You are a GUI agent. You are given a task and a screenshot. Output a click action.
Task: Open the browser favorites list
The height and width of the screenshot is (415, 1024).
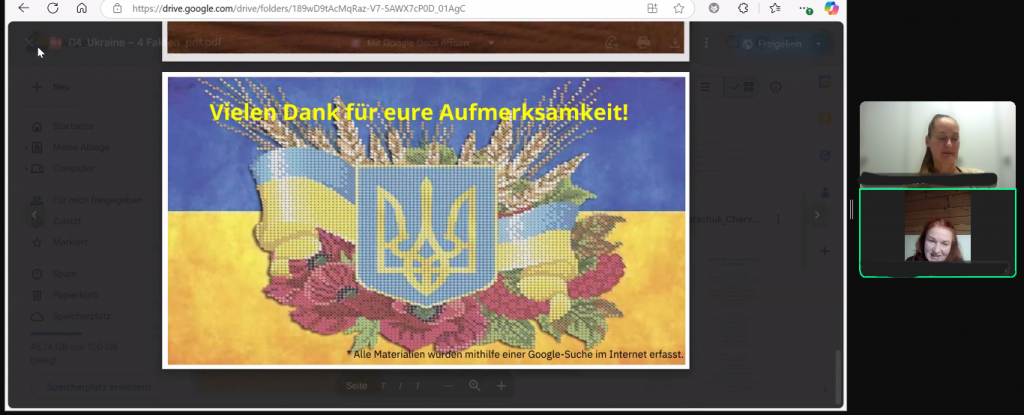(x=775, y=8)
